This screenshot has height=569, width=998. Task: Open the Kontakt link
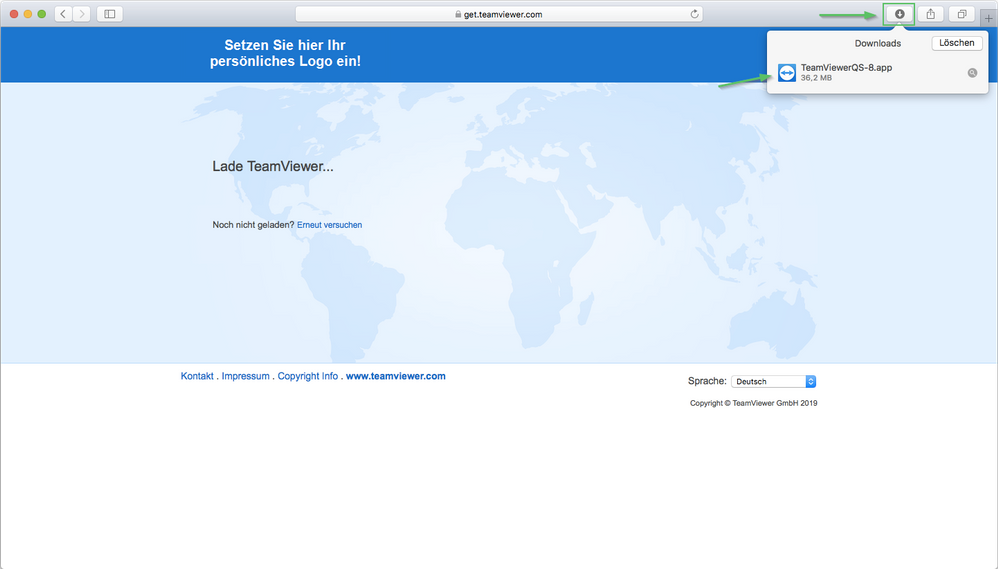(197, 376)
